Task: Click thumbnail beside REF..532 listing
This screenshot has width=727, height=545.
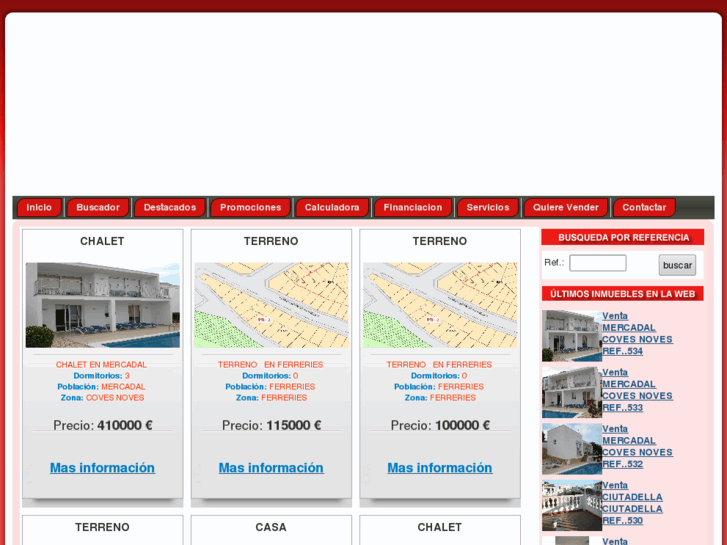Action: tap(572, 449)
